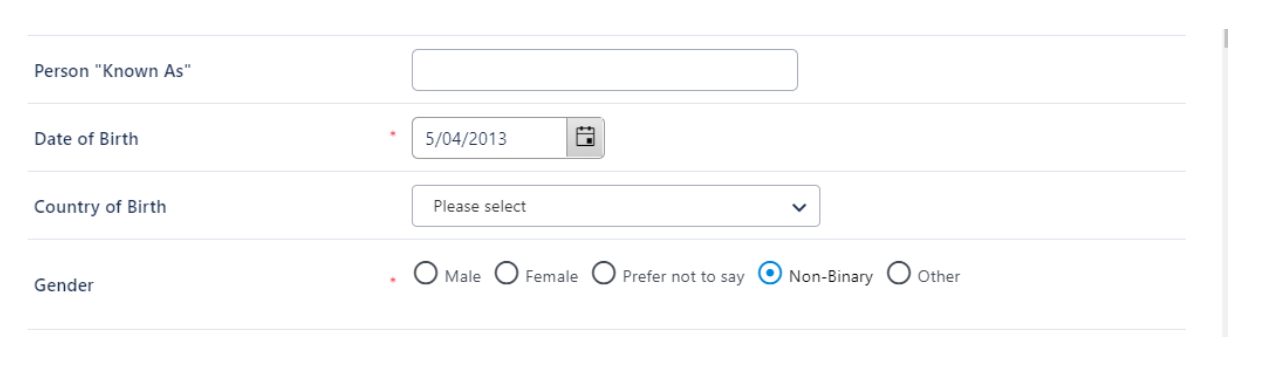
Task: Choose Prefer not to say radio button
Action: click(604, 273)
